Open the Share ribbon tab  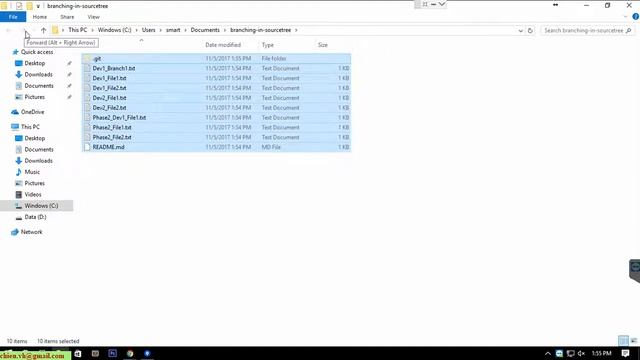(67, 17)
